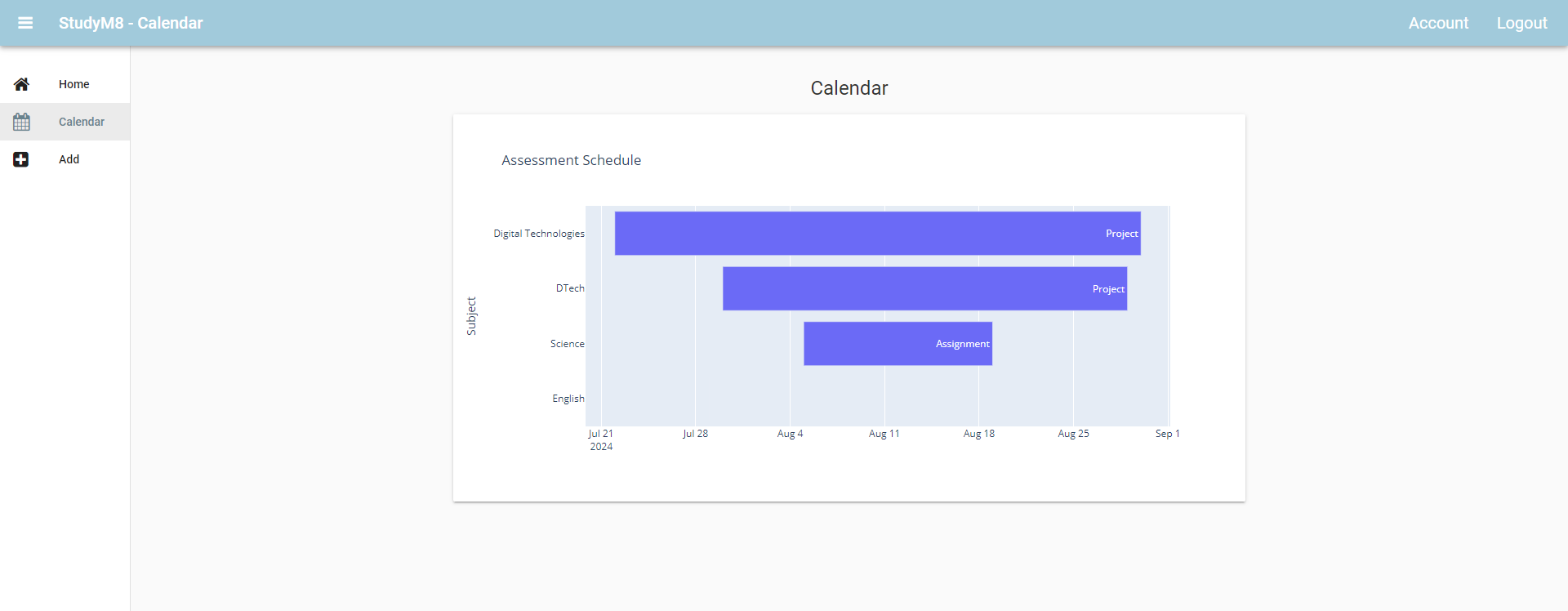The height and width of the screenshot is (611, 1568).
Task: Open the Home sidebar item
Action: [65, 84]
